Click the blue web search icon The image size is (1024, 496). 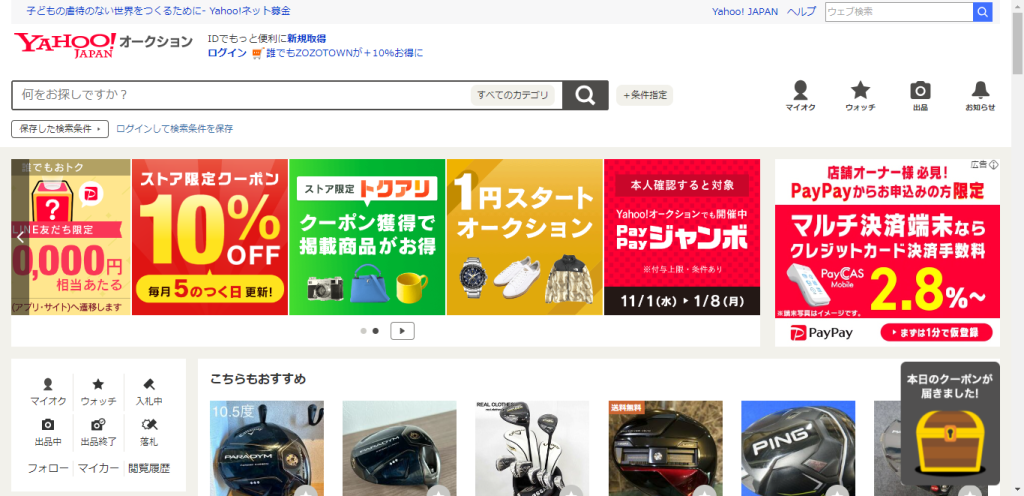[983, 12]
